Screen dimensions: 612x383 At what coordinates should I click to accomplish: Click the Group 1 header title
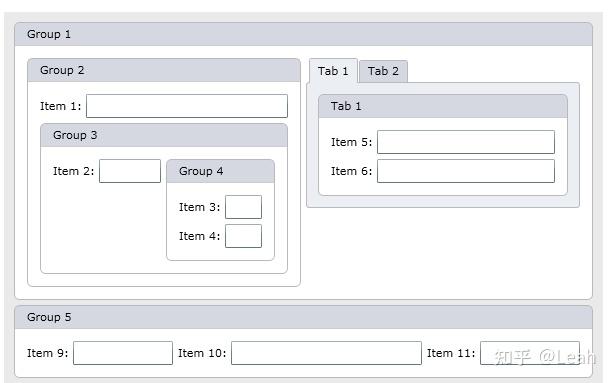coord(49,34)
